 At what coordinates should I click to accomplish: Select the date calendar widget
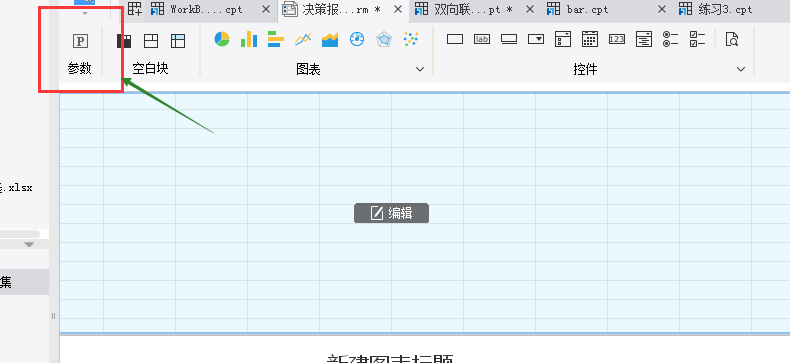point(590,39)
